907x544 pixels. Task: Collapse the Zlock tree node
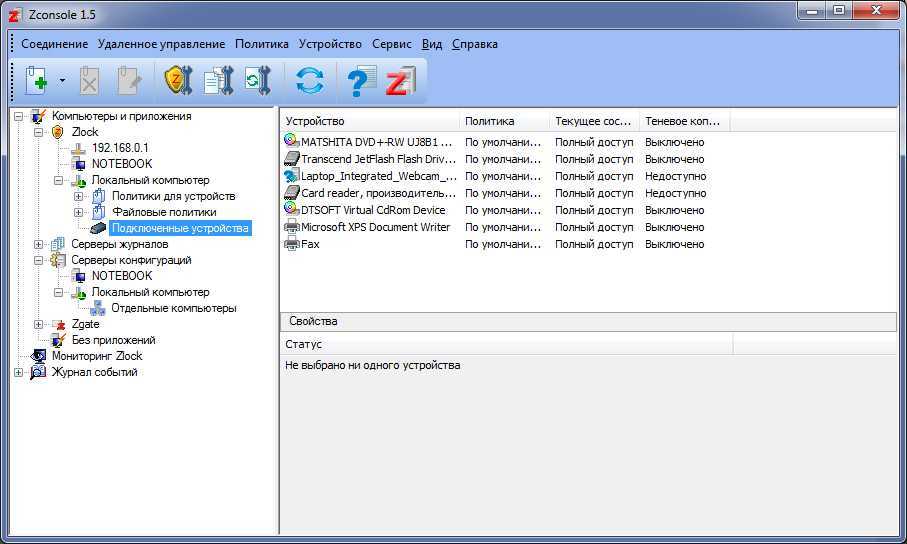coord(39,132)
